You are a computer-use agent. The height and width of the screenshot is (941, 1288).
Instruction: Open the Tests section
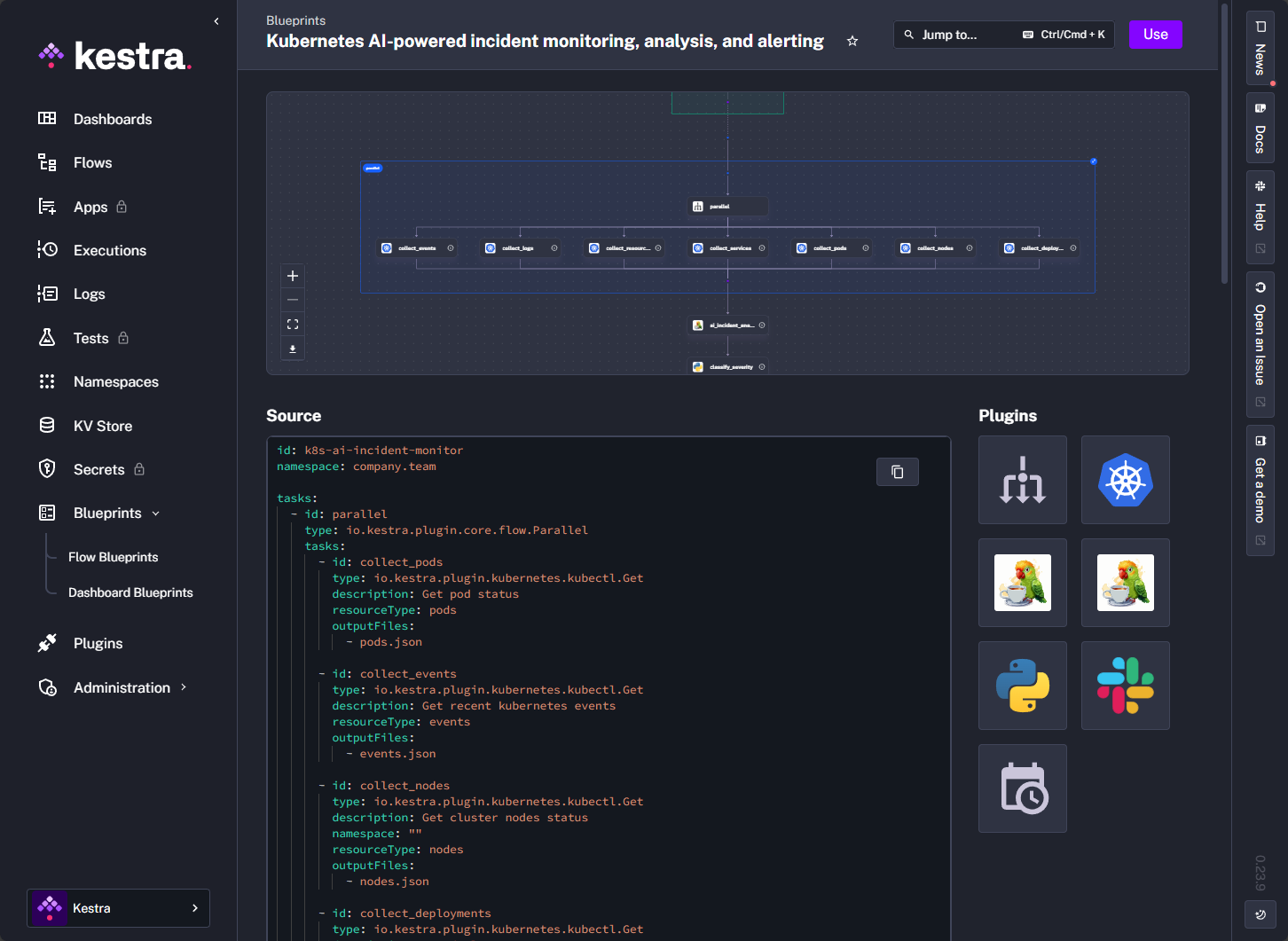(90, 338)
